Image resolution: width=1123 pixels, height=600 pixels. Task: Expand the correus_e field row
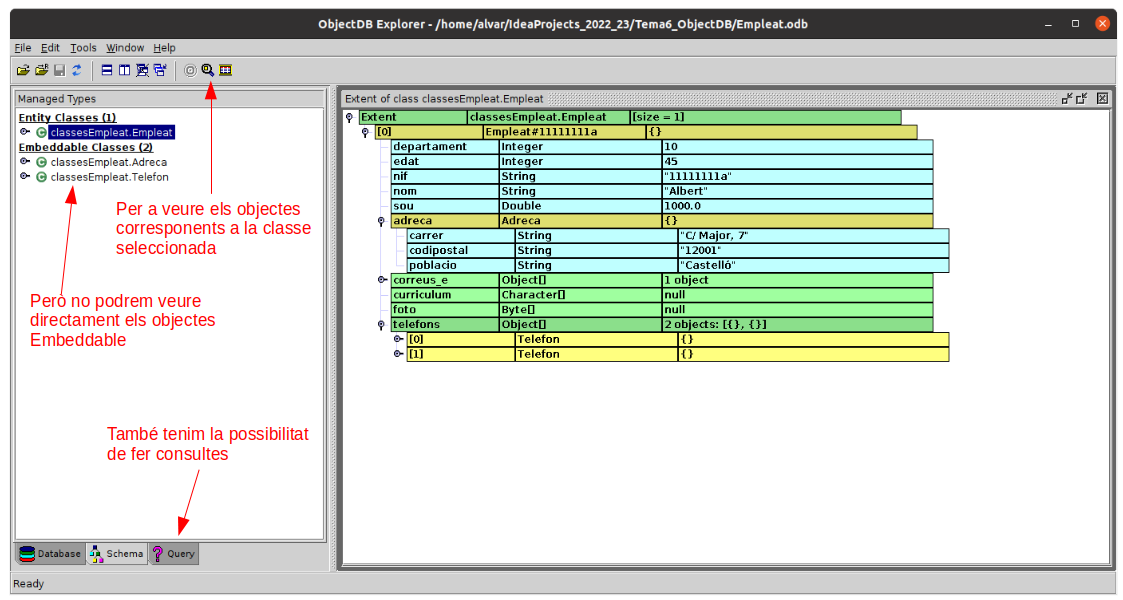pos(382,280)
